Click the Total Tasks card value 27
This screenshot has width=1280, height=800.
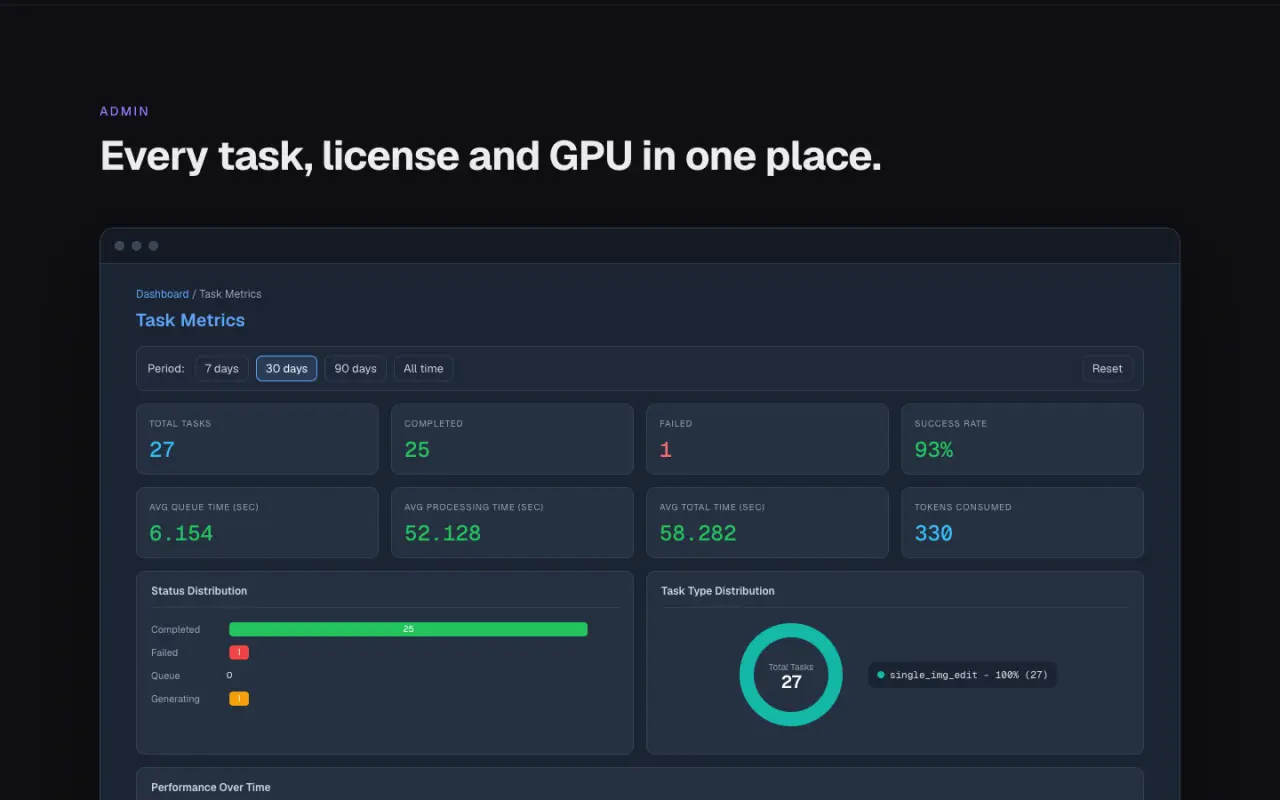(162, 450)
